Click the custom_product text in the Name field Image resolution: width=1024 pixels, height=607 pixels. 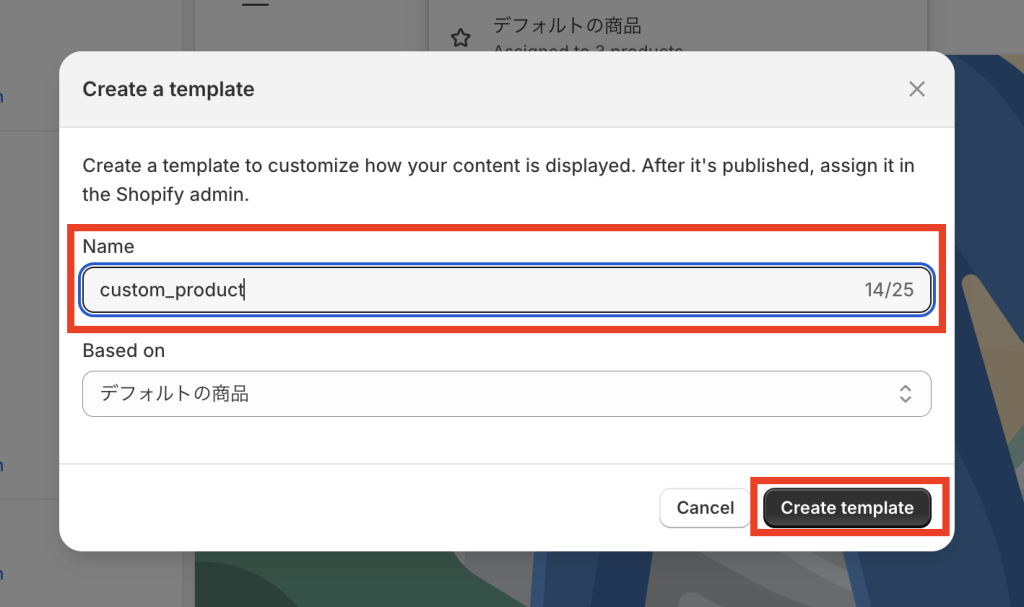coord(172,290)
